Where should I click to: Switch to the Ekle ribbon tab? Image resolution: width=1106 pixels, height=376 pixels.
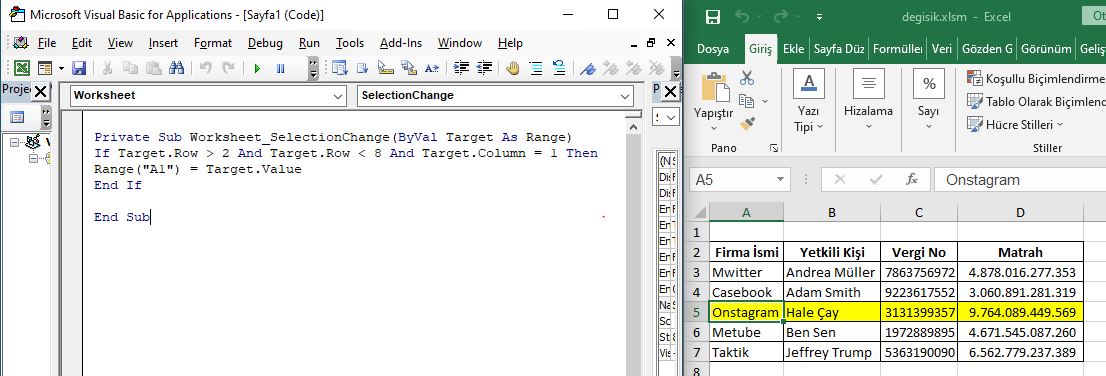794,49
